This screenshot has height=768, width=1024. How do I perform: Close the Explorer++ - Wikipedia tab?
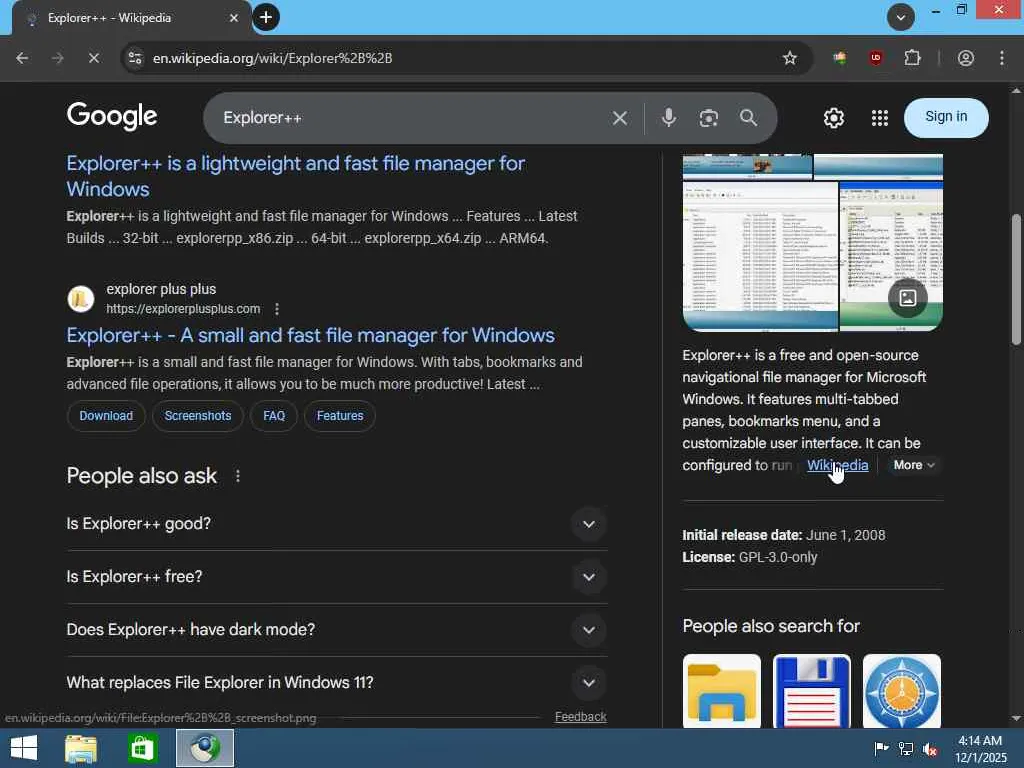(x=234, y=18)
